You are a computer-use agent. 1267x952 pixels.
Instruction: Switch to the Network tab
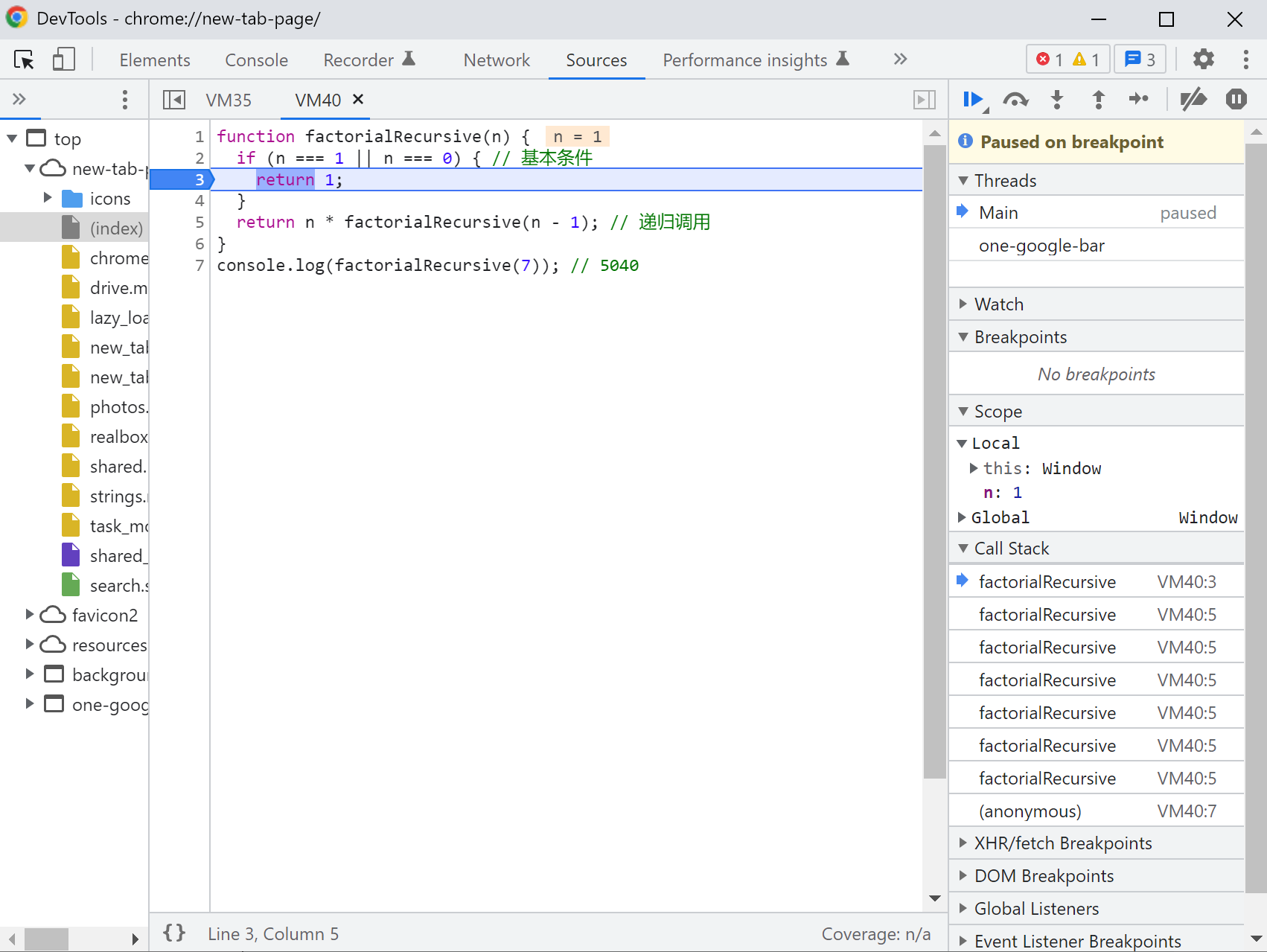click(x=497, y=60)
